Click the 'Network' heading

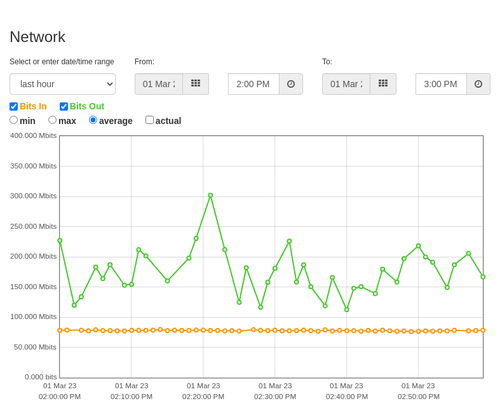(37, 37)
